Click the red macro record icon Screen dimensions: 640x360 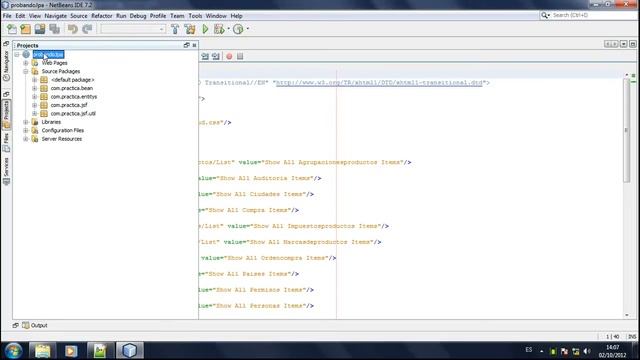(x=229, y=56)
